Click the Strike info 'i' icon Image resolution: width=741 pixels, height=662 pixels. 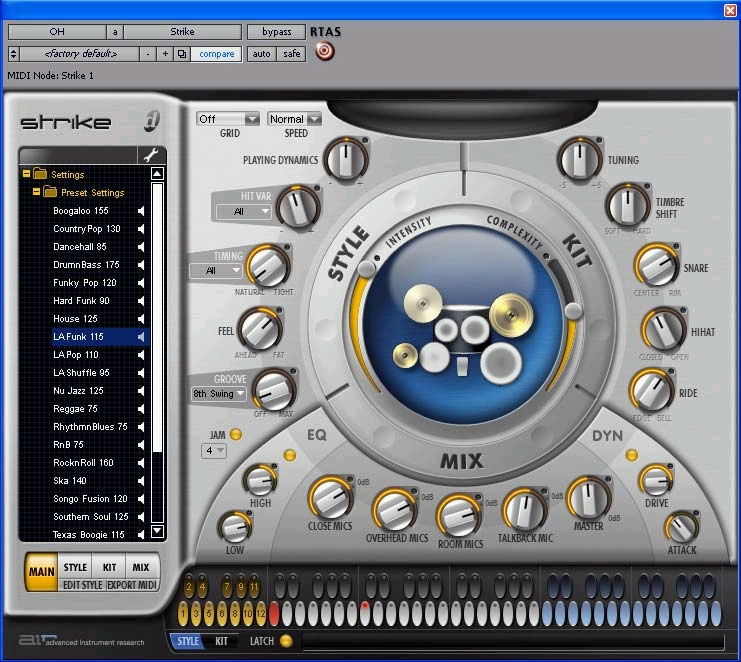[x=152, y=121]
